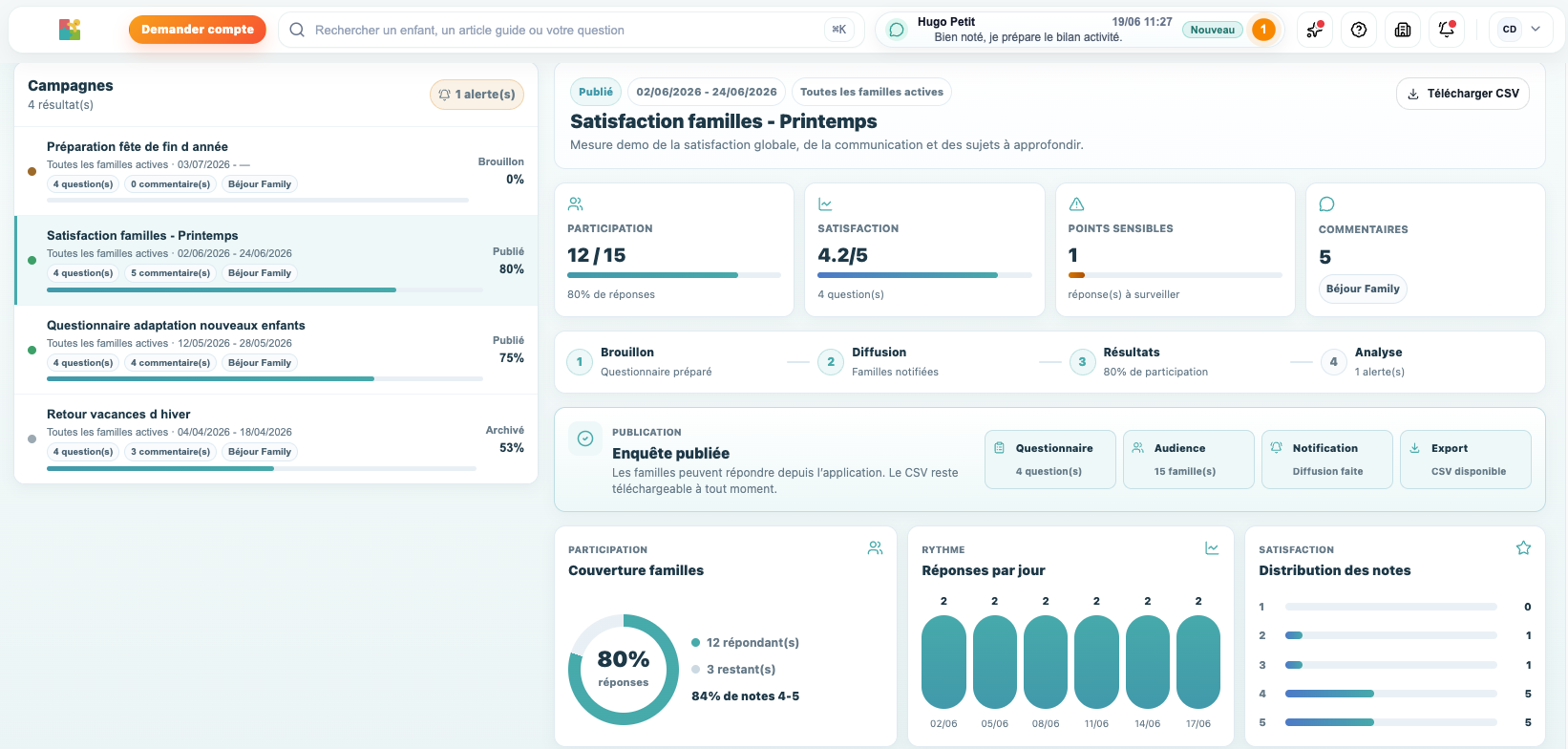Click the Points sensibles warning triangle icon
Viewport: 1568px width, 749px height.
1076,204
